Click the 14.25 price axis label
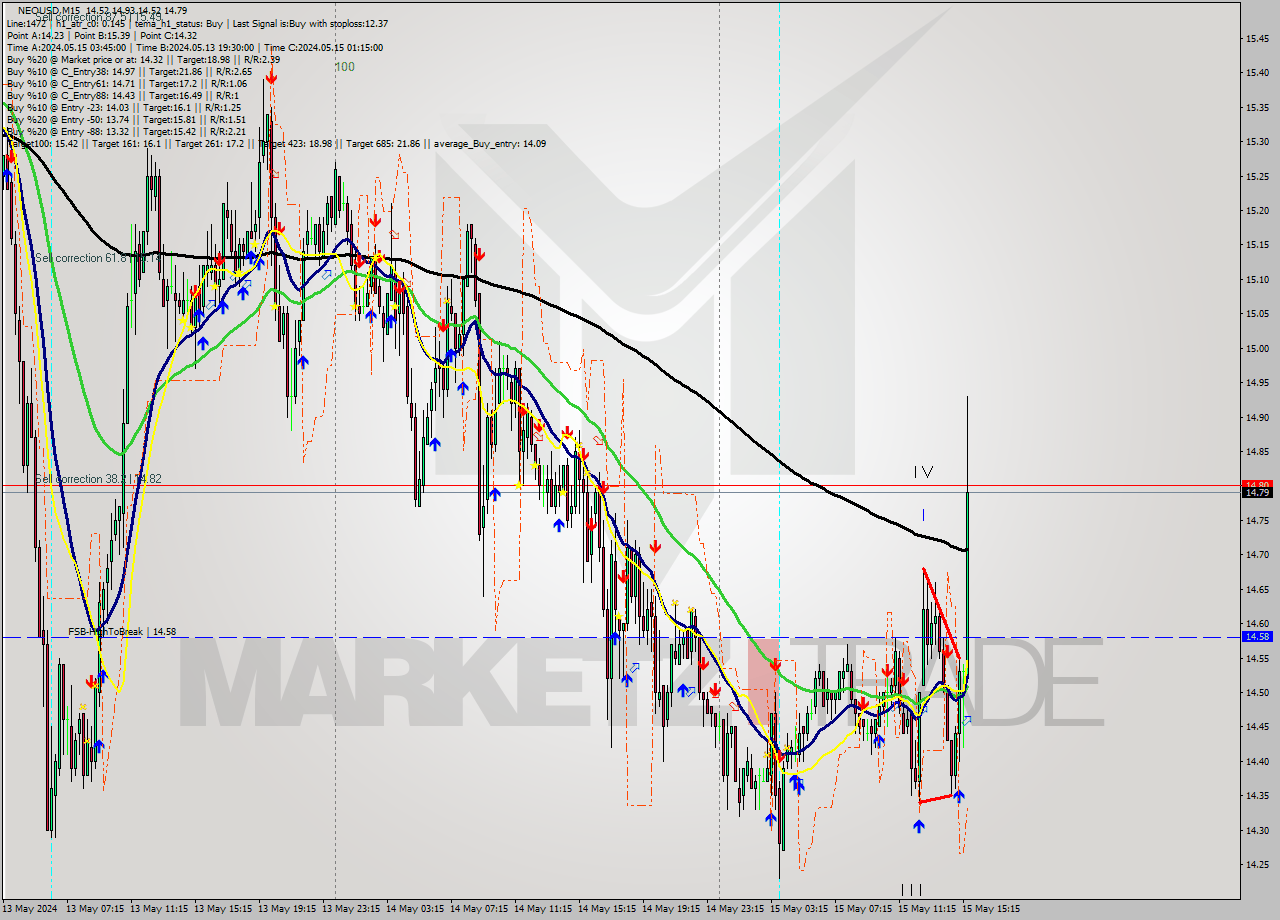Image resolution: width=1280 pixels, height=920 pixels. 1257,864
